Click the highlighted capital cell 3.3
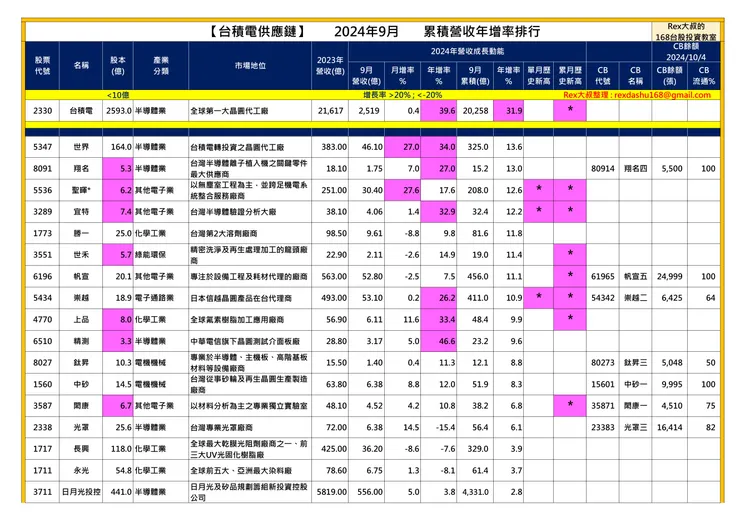This screenshot has width=740, height=523. (118, 341)
